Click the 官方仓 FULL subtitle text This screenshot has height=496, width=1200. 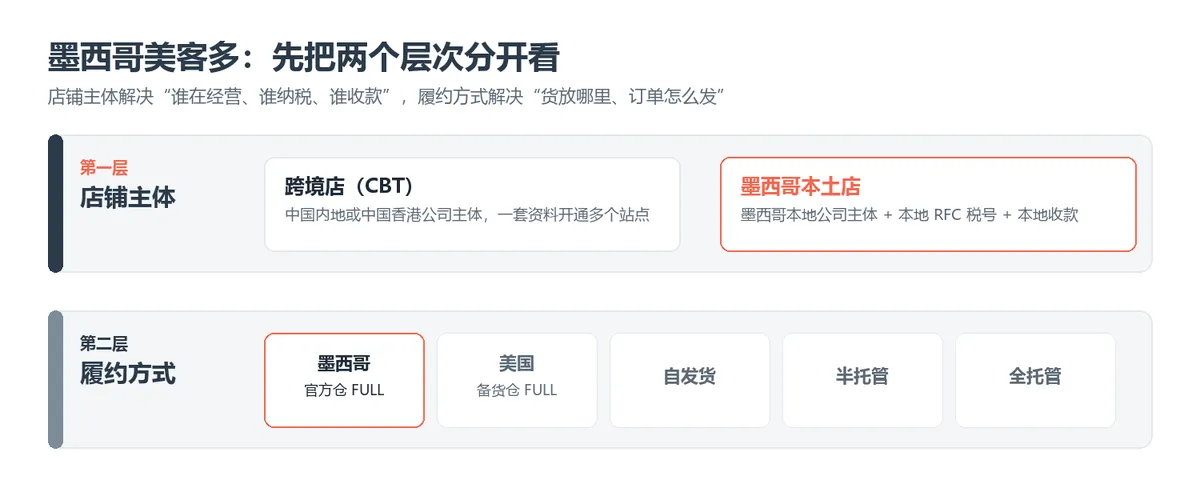(x=344, y=390)
